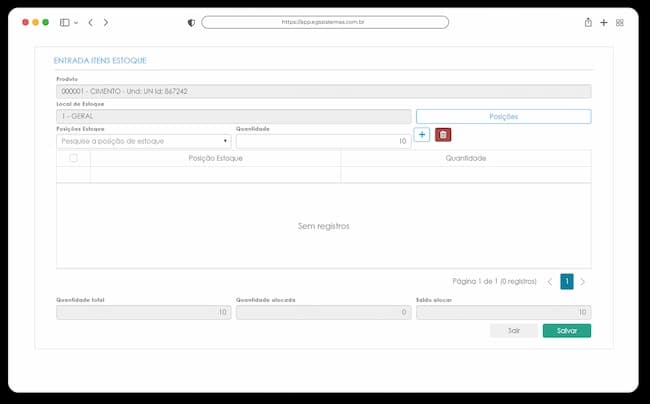Image resolution: width=650 pixels, height=404 pixels.
Task: Click the browser address bar
Action: 325,22
